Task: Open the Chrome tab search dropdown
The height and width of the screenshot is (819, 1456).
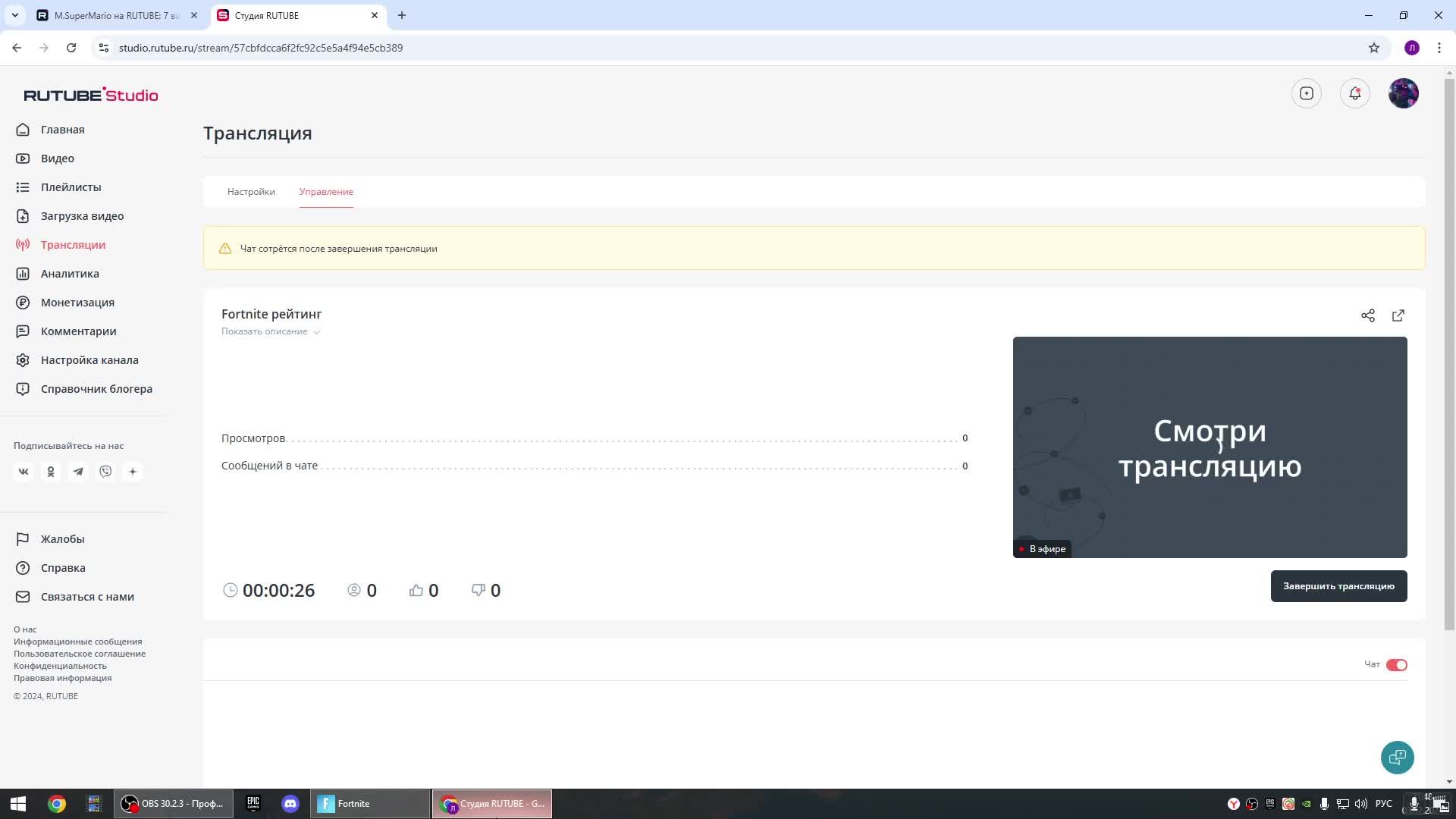Action: (x=14, y=15)
